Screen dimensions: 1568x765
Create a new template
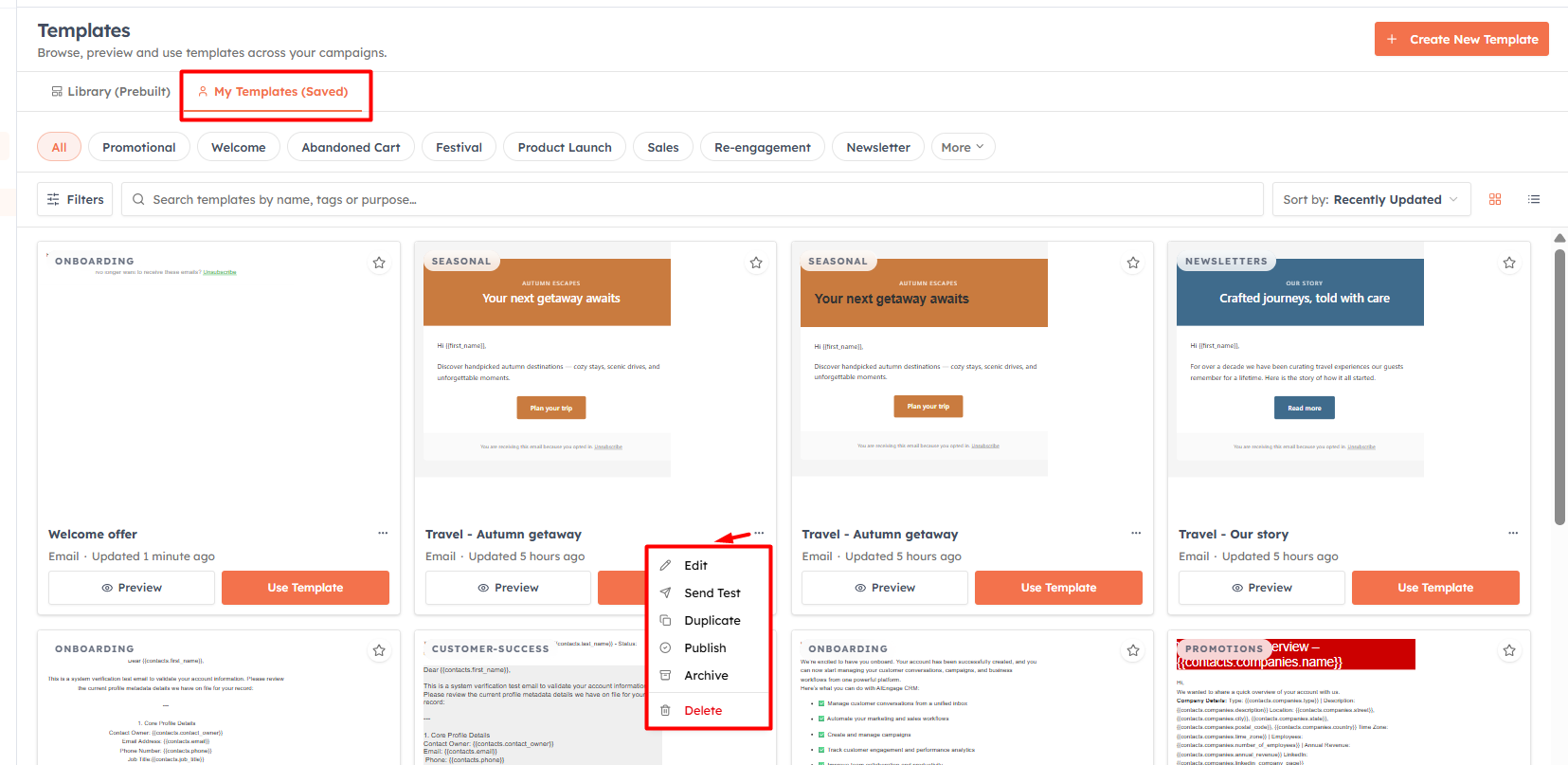click(1461, 39)
